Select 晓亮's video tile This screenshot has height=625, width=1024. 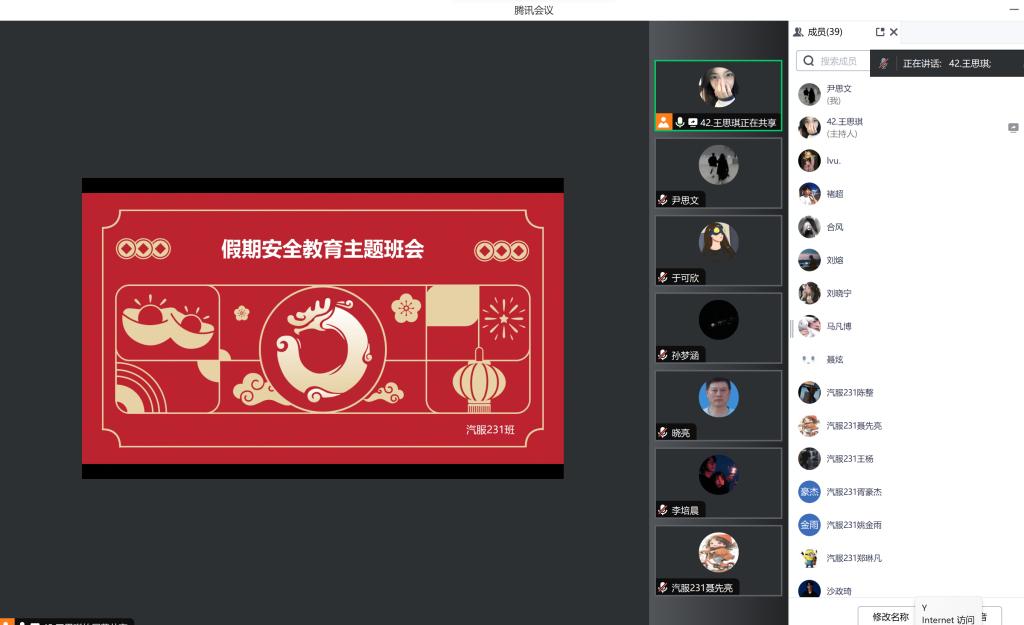(x=718, y=405)
